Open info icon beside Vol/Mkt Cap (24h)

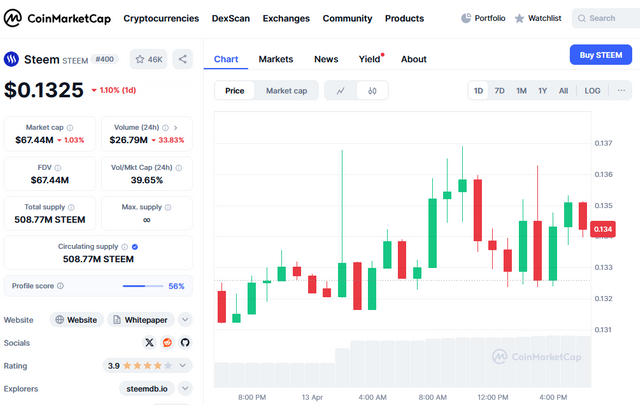pos(178,168)
